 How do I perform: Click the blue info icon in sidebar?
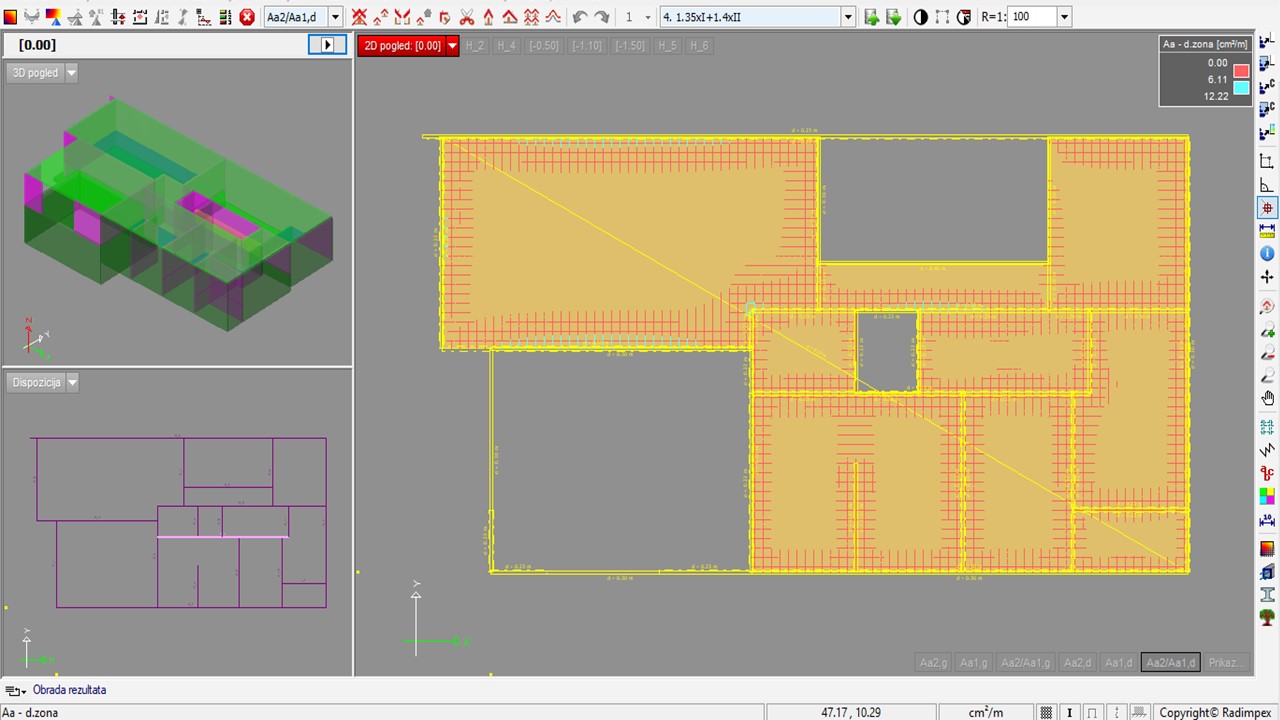point(1267,254)
